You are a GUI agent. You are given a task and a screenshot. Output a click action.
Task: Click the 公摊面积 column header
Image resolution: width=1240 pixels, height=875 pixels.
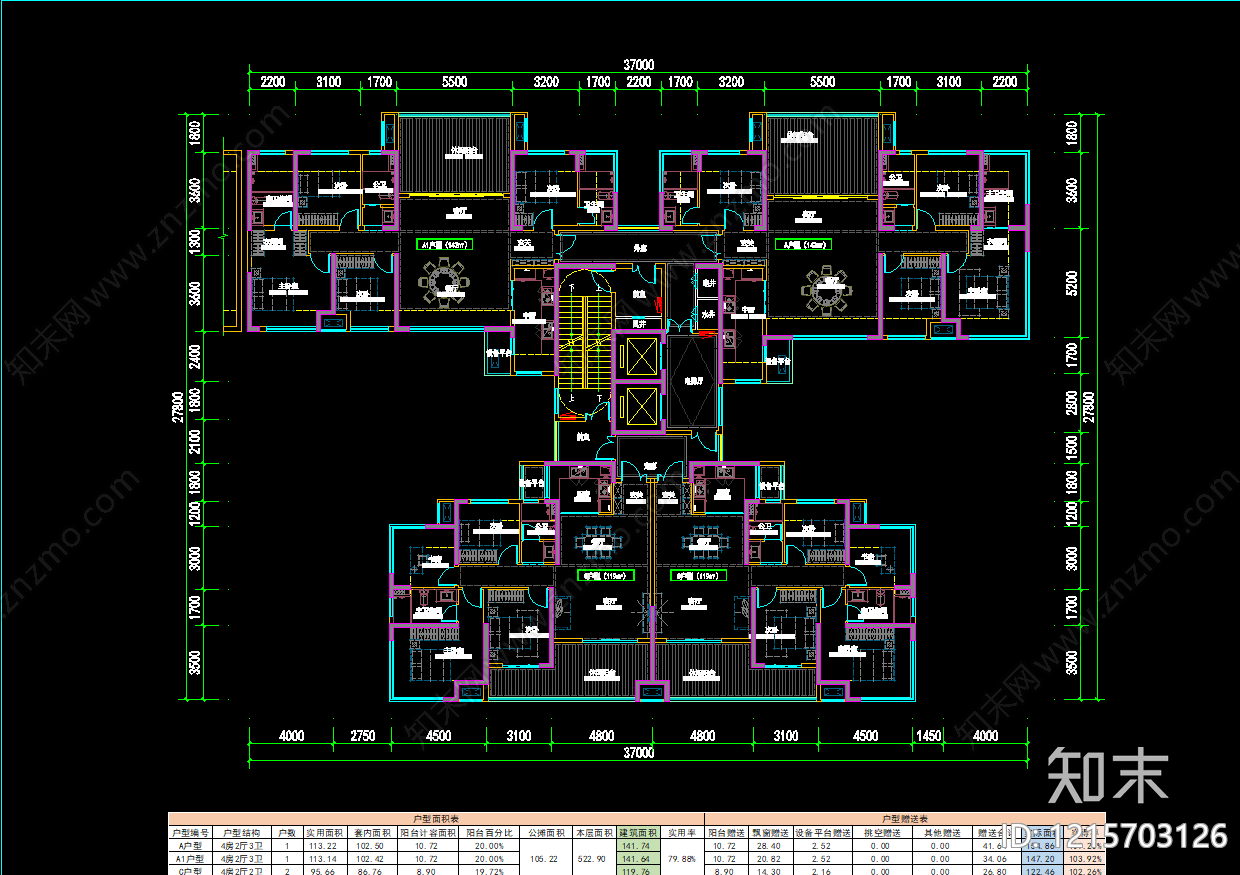545,832
